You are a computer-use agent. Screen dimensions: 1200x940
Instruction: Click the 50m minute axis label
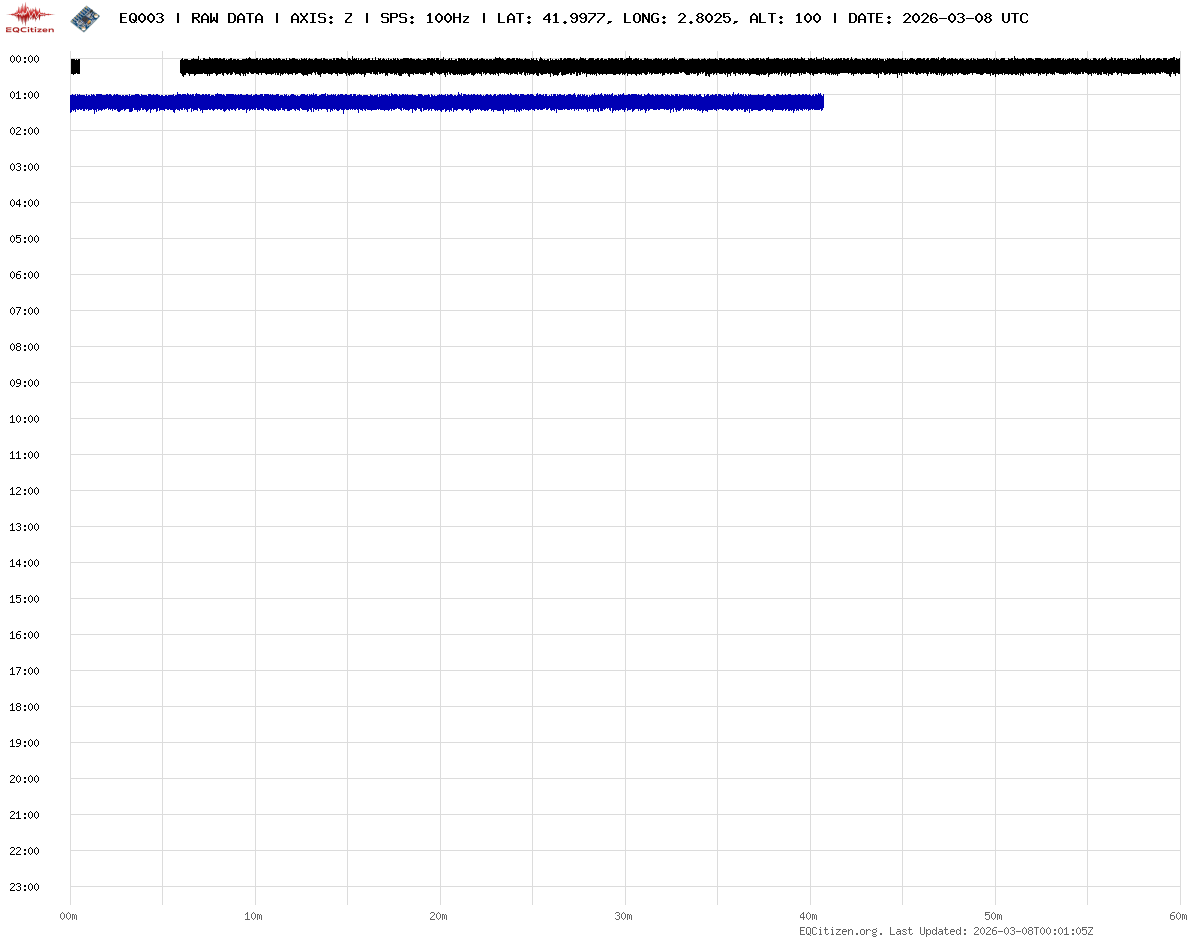coord(994,916)
